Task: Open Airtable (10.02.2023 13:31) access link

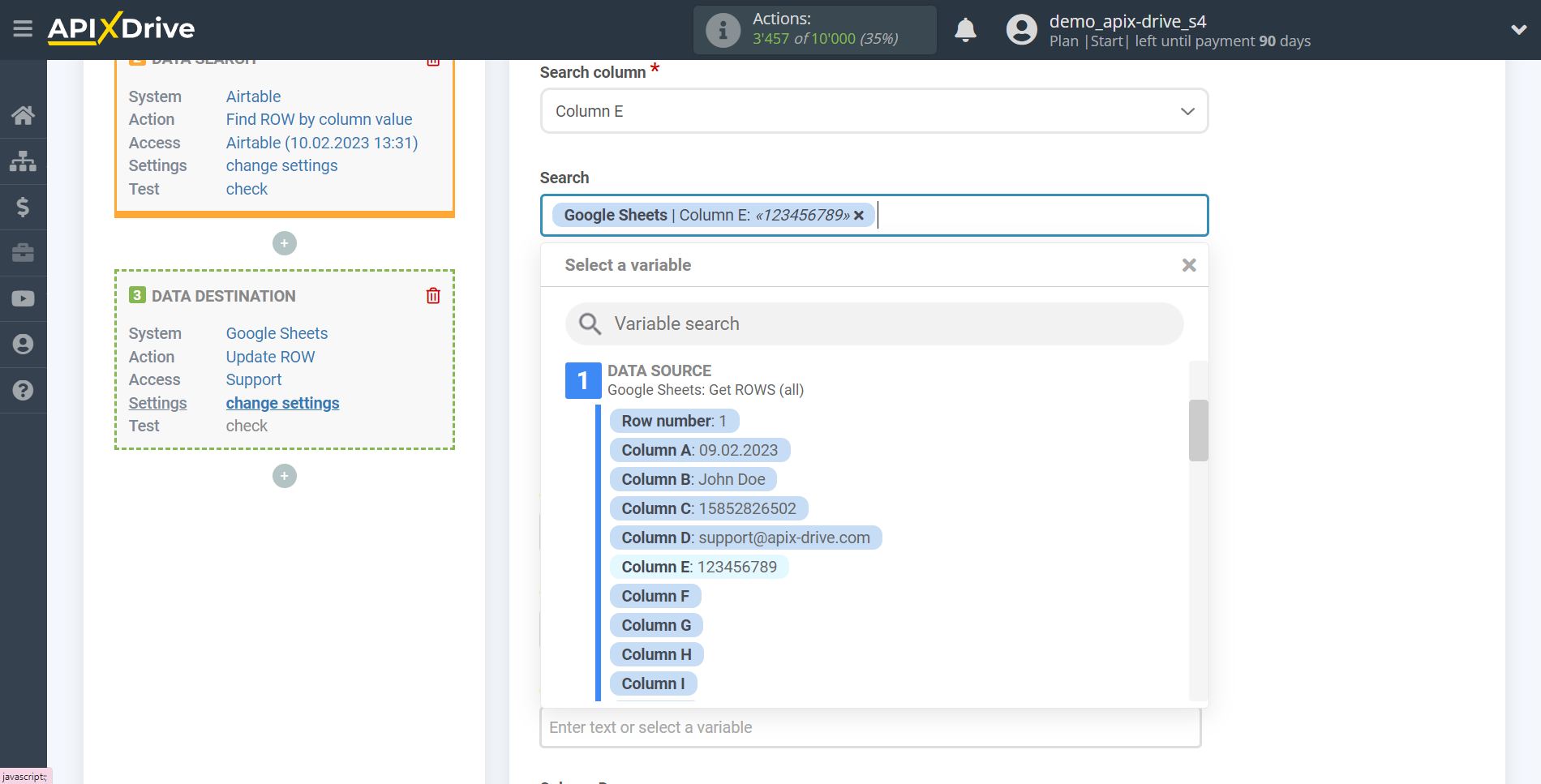Action: 322,143
